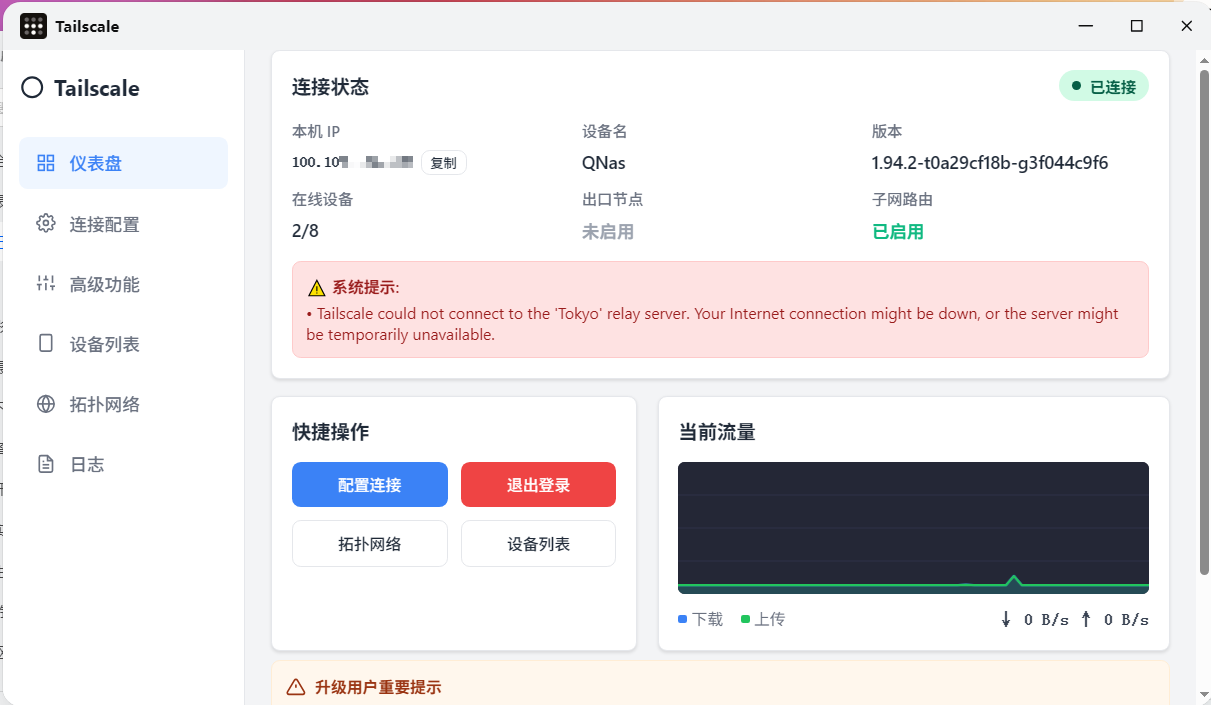Switch to the 高级功能 page
The image size is (1211, 705).
(104, 284)
